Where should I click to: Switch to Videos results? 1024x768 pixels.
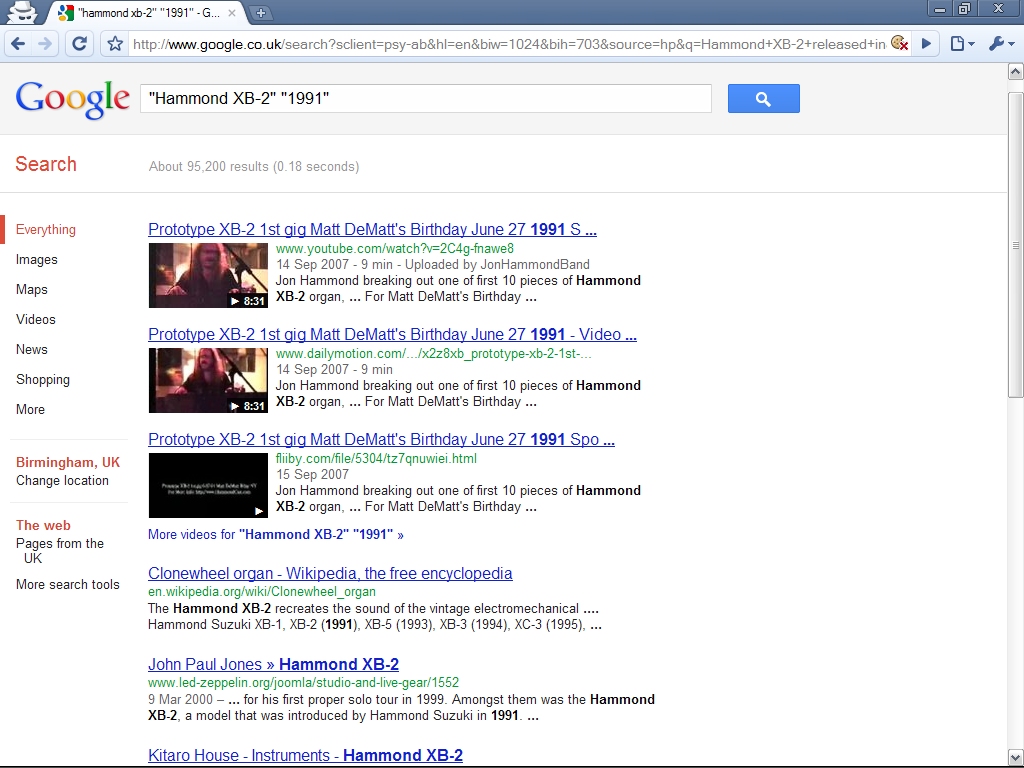click(x=35, y=319)
